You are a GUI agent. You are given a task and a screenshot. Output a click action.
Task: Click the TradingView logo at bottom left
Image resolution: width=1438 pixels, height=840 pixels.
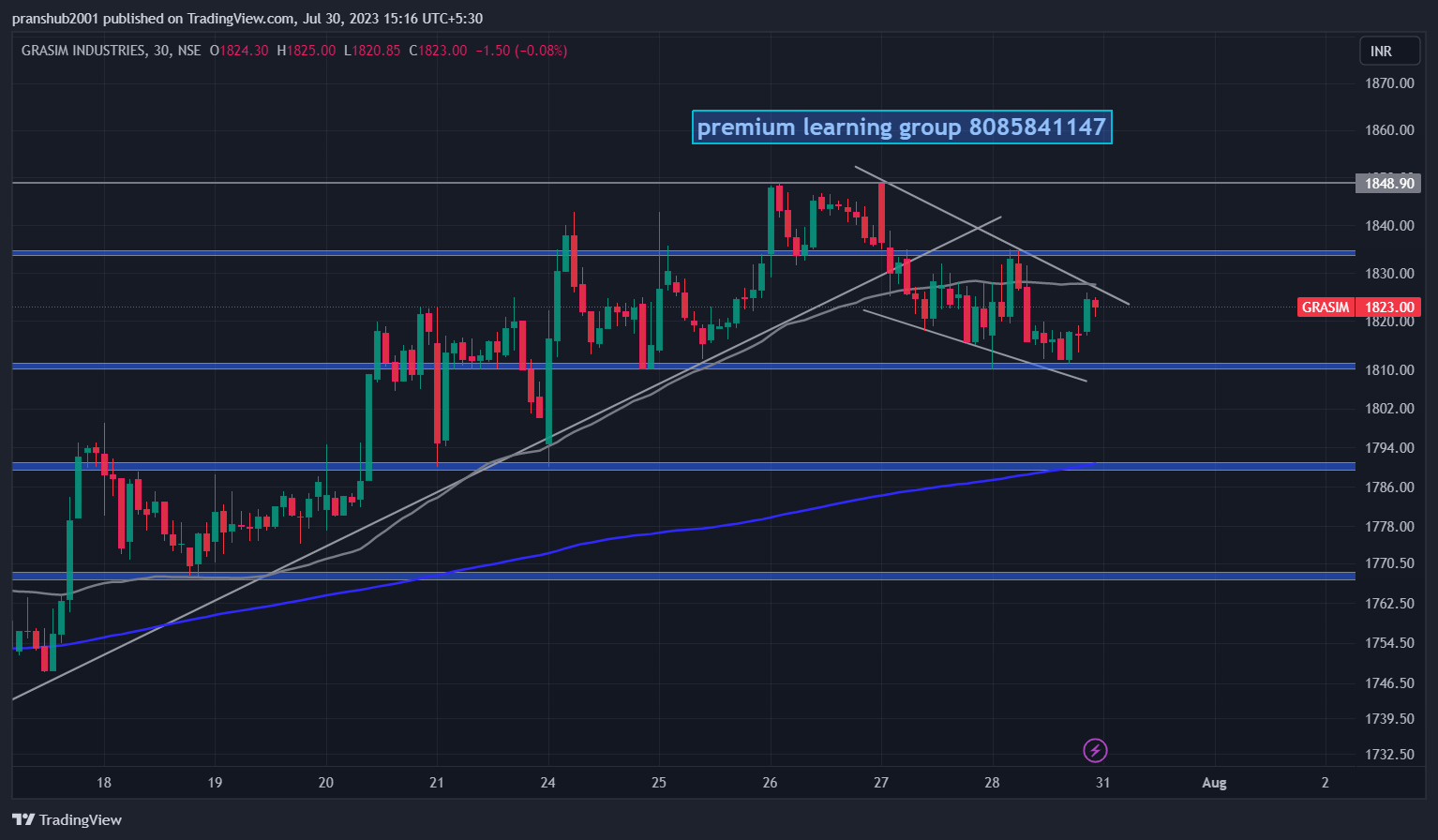[x=67, y=819]
